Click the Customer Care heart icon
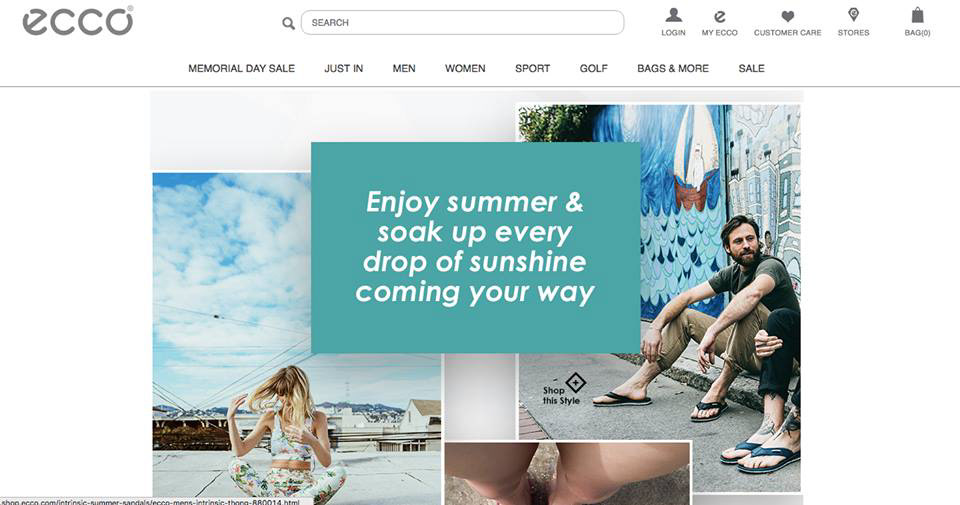The image size is (960, 505). 787,17
